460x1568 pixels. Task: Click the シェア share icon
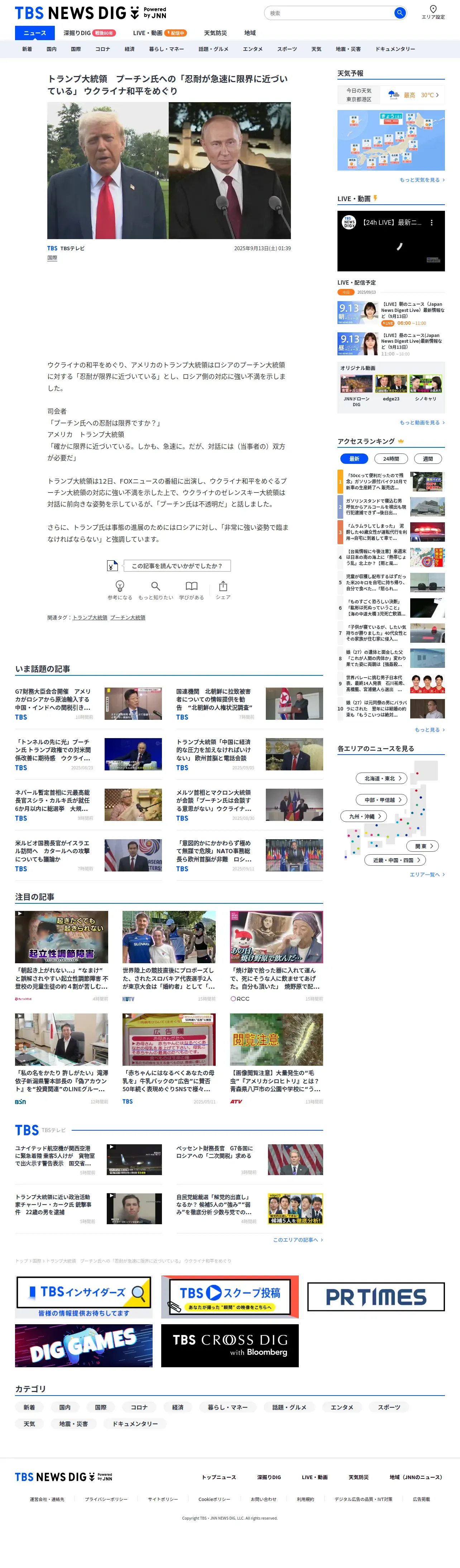(223, 585)
